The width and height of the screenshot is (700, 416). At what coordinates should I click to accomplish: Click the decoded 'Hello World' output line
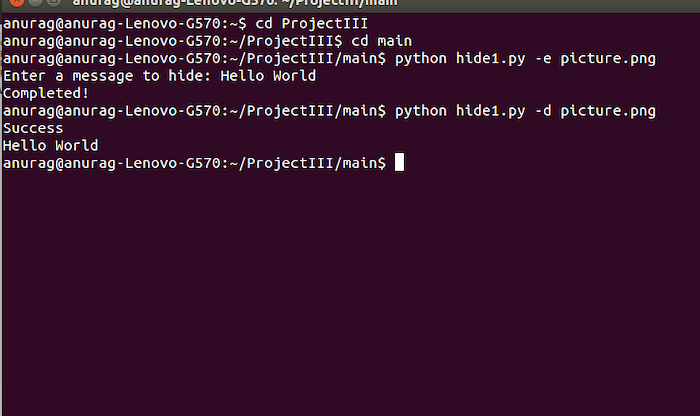(50, 145)
